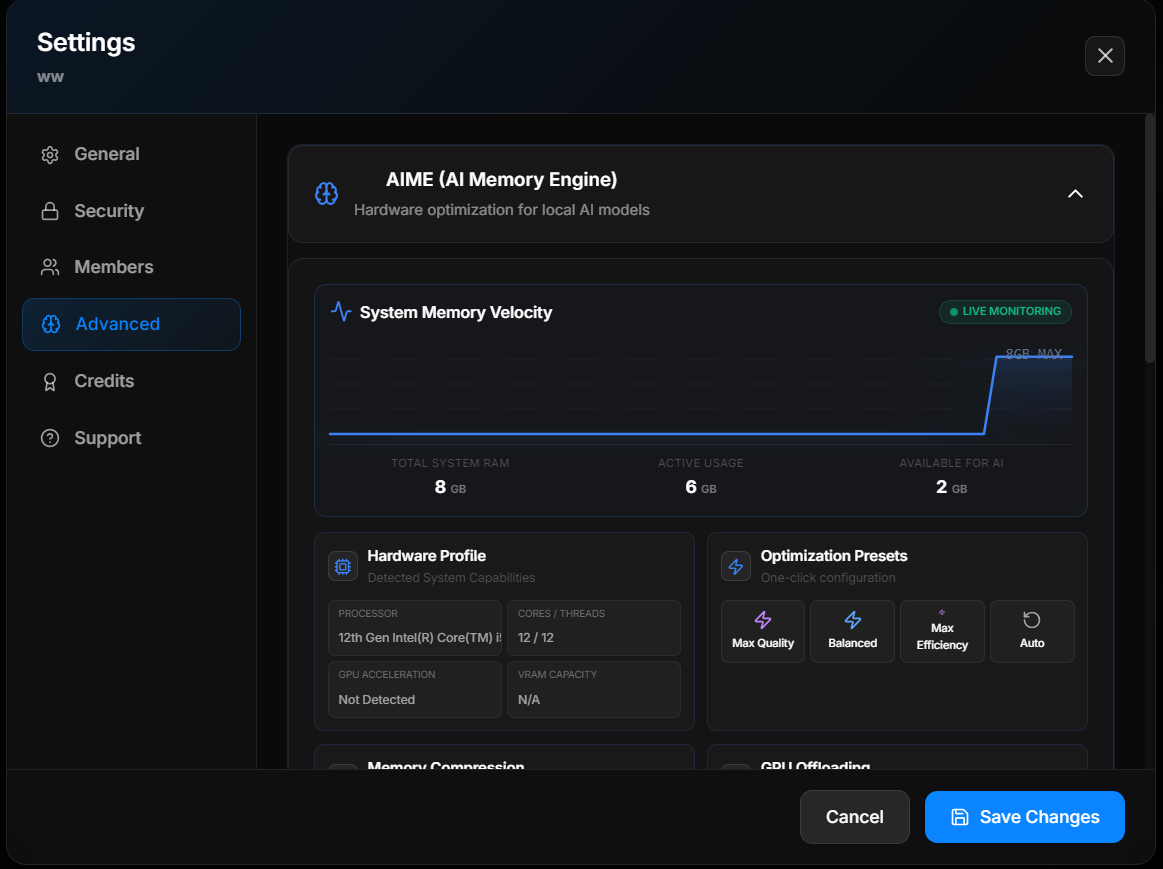Click the Hardware Profile chip icon
Image resolution: width=1163 pixels, height=869 pixels.
[x=343, y=566]
